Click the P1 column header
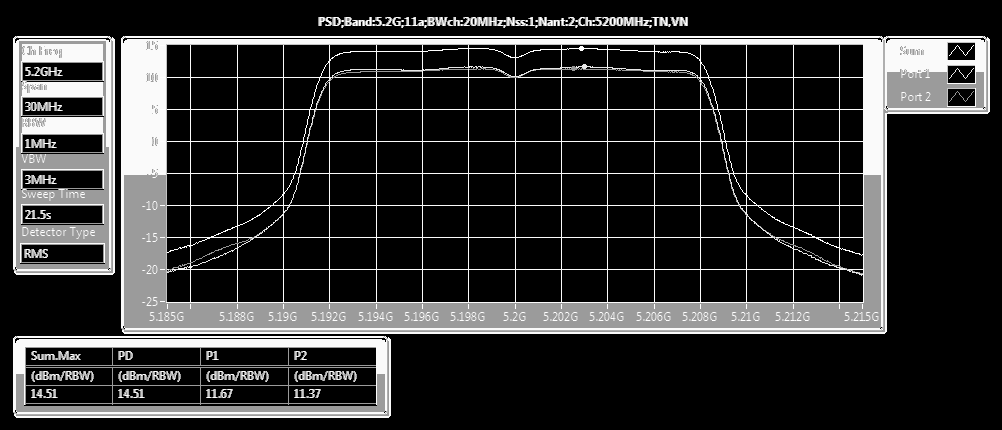 tap(244, 357)
